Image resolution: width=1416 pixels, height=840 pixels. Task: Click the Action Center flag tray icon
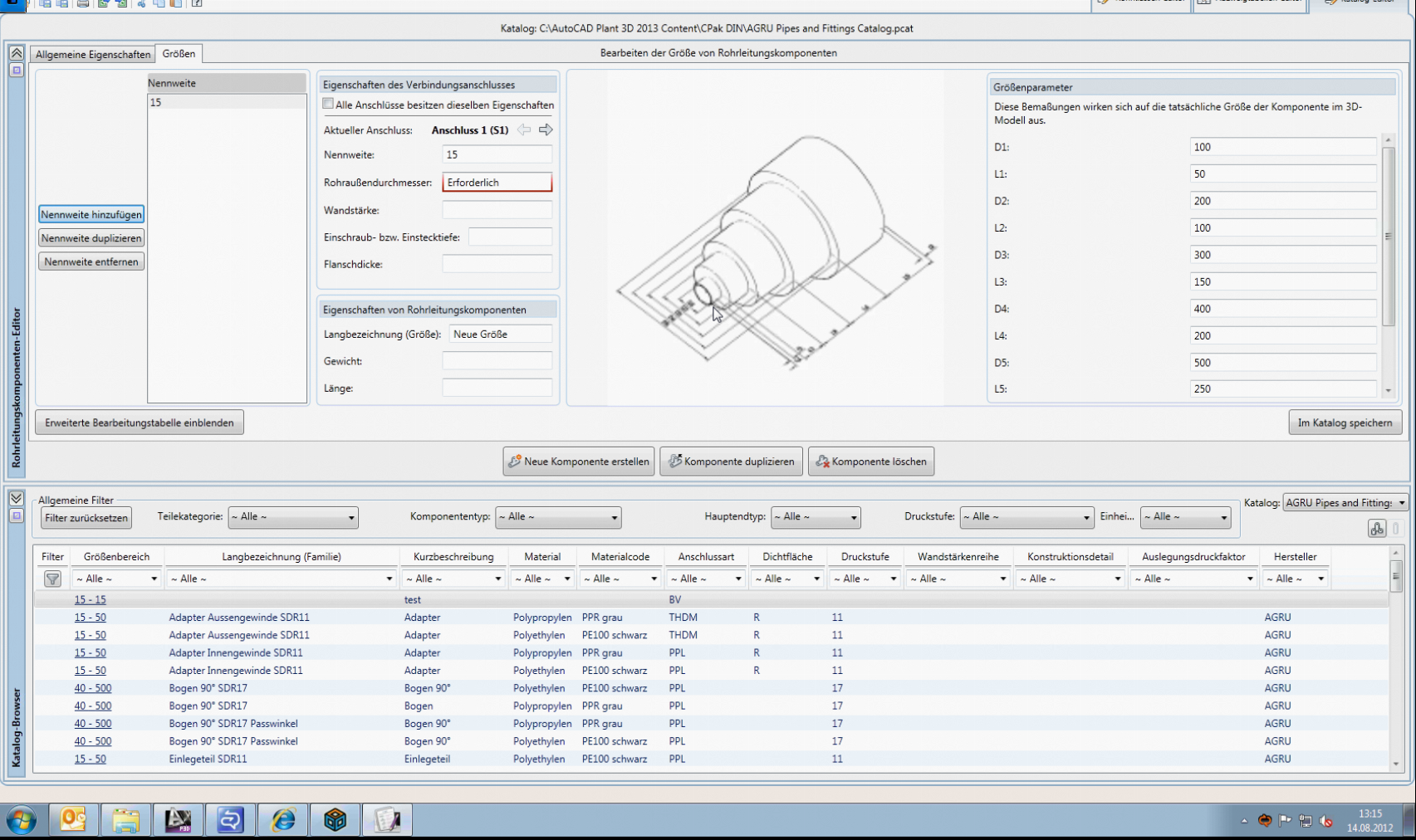[x=1285, y=821]
